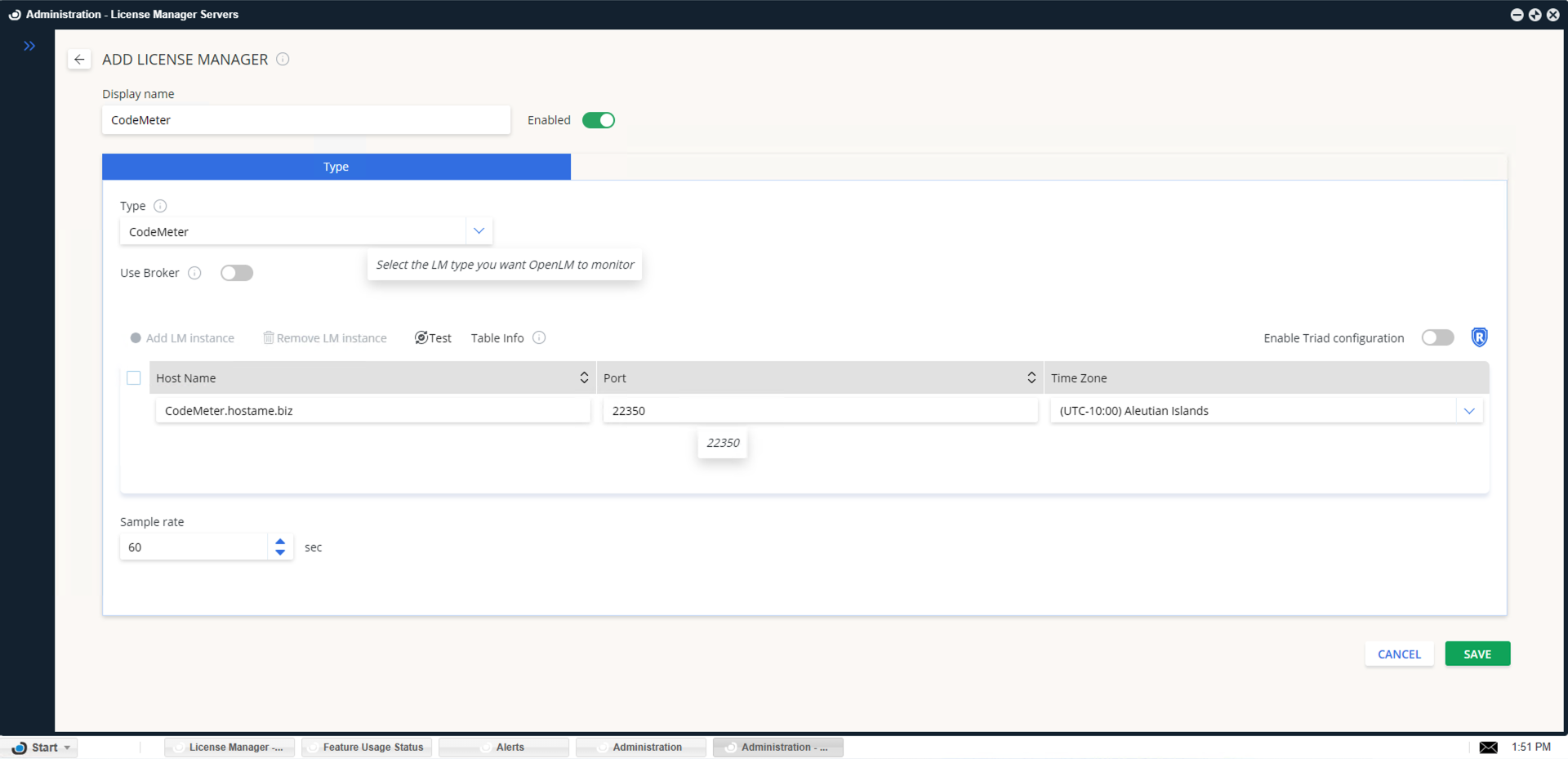The width and height of the screenshot is (1568, 759).
Task: Click the info icon beside Use Broker
Action: [194, 273]
